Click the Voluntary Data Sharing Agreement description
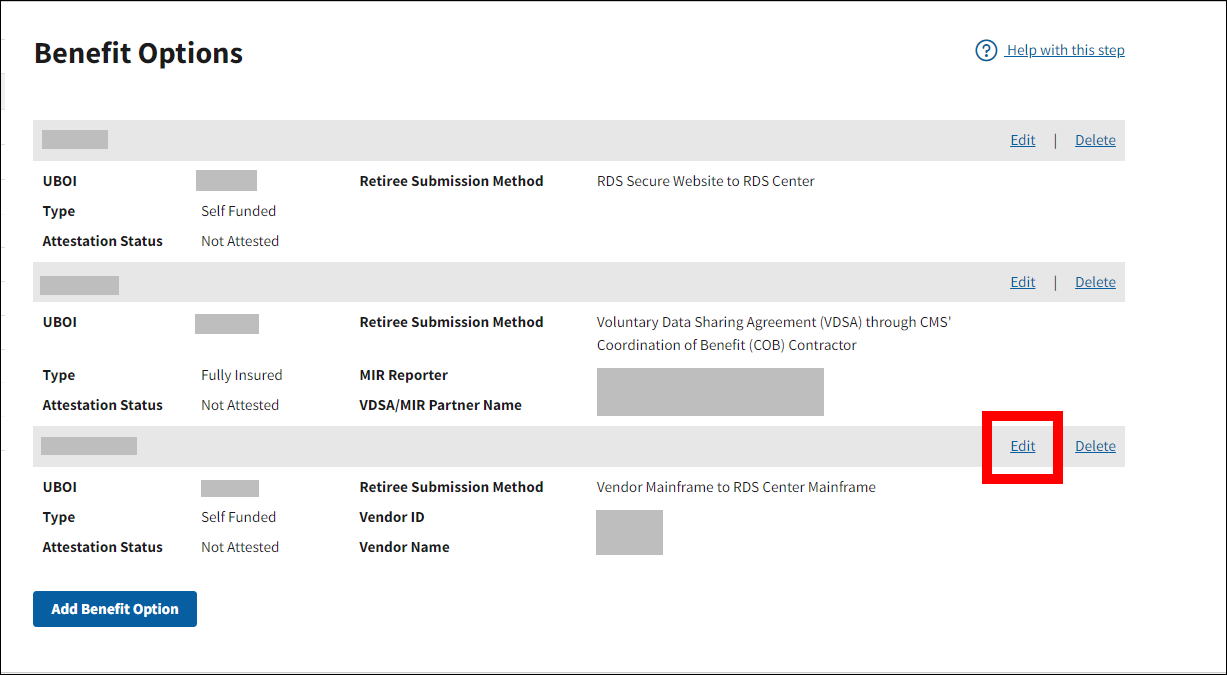 point(773,334)
